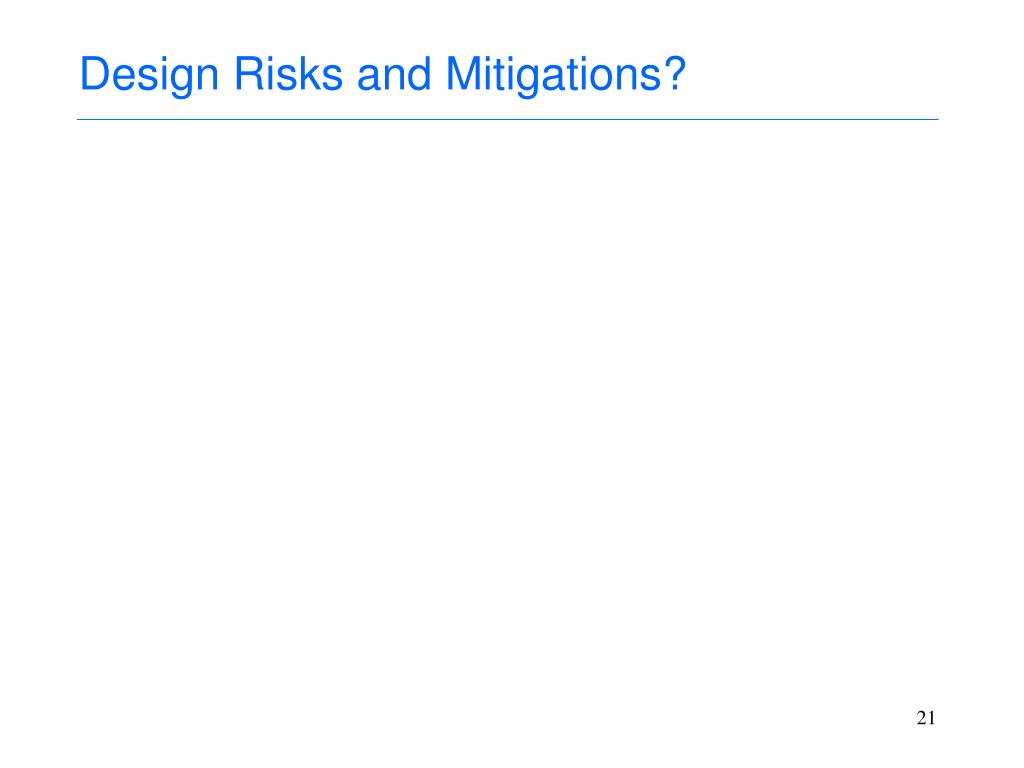Click the question mark ending the title
Screen dimensions: 1024x768
[675, 73]
